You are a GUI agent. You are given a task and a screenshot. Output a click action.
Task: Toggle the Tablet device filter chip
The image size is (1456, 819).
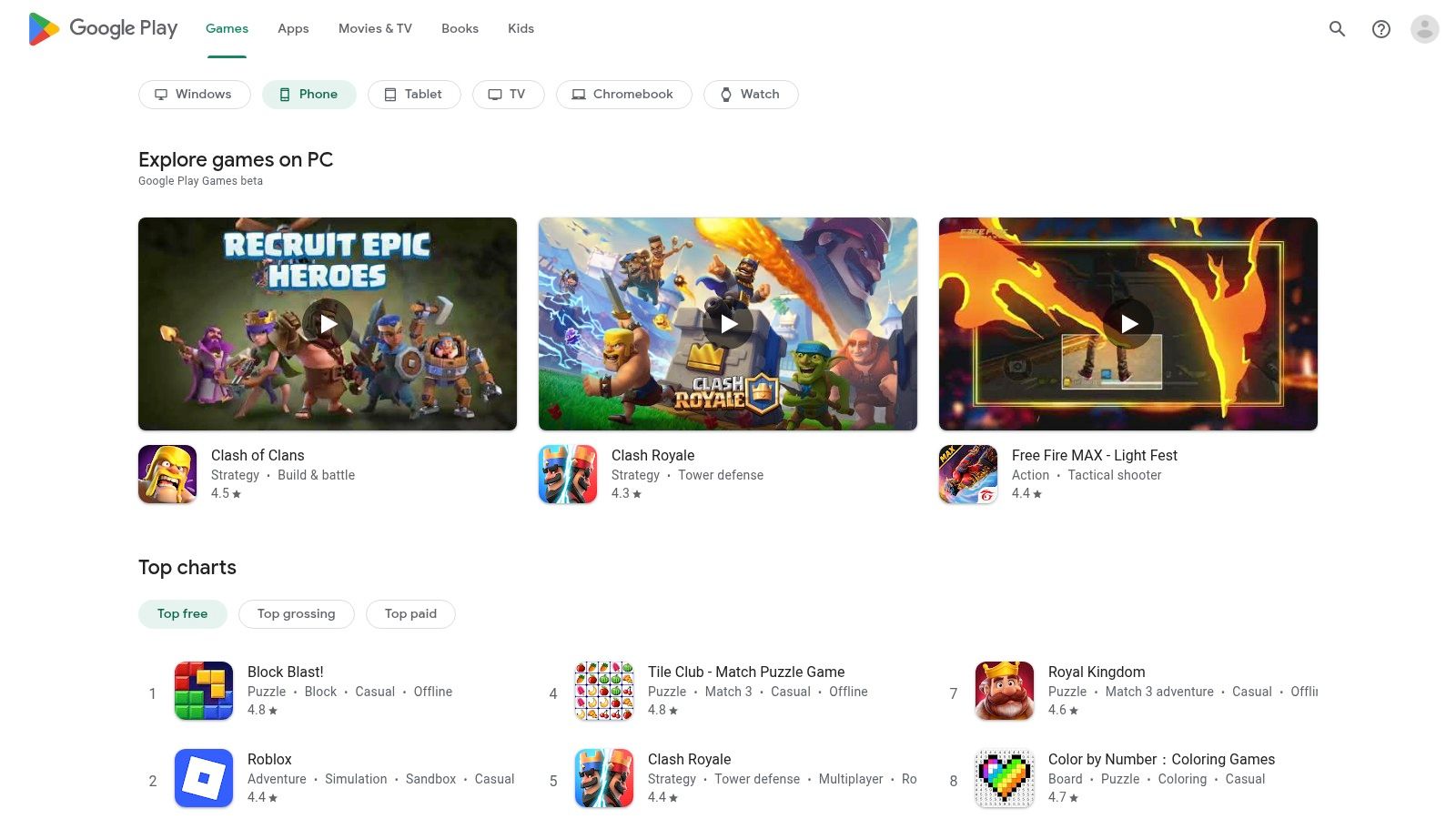tap(414, 94)
